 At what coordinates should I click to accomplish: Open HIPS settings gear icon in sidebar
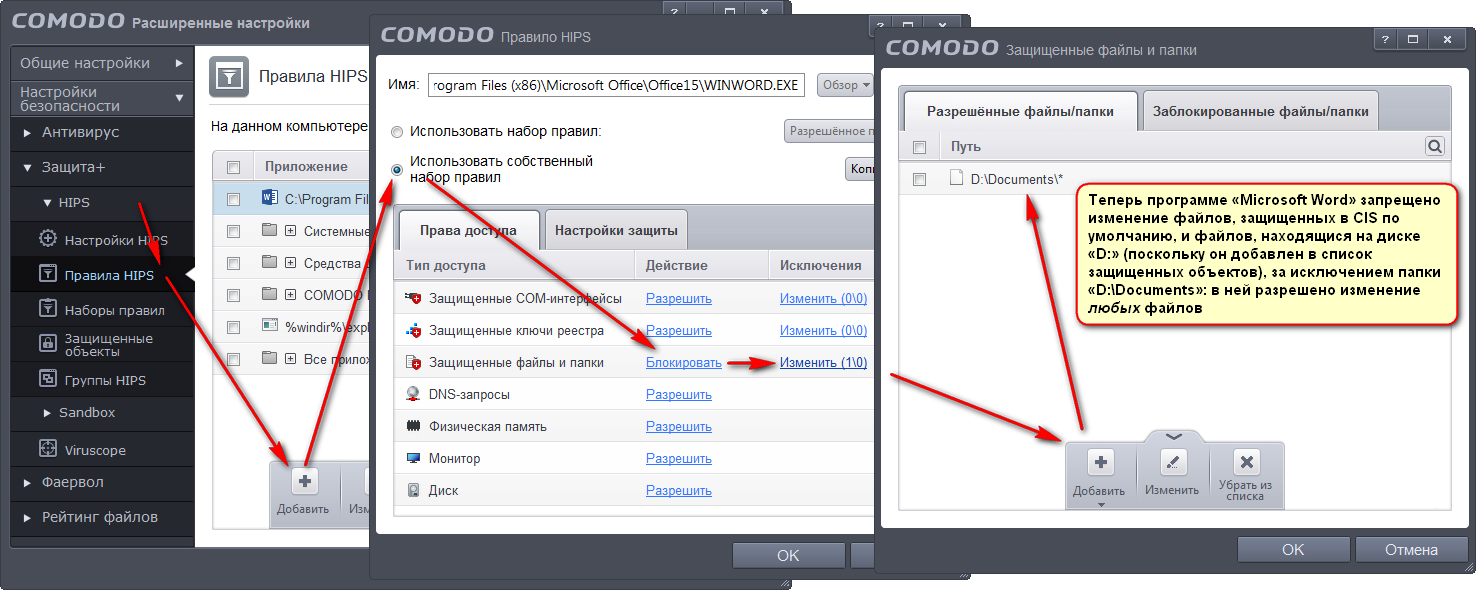pyautogui.click(x=47, y=239)
